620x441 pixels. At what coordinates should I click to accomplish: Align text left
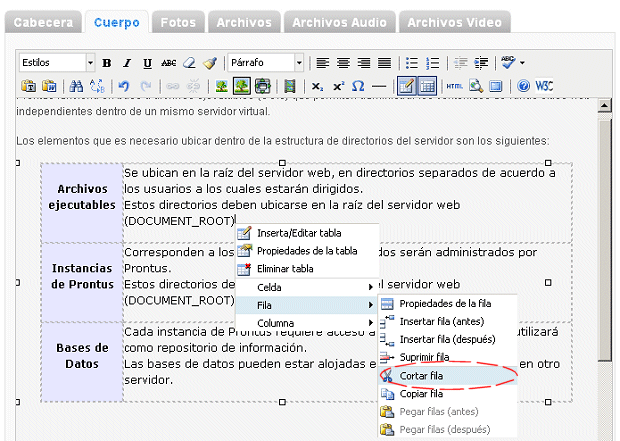[x=323, y=63]
